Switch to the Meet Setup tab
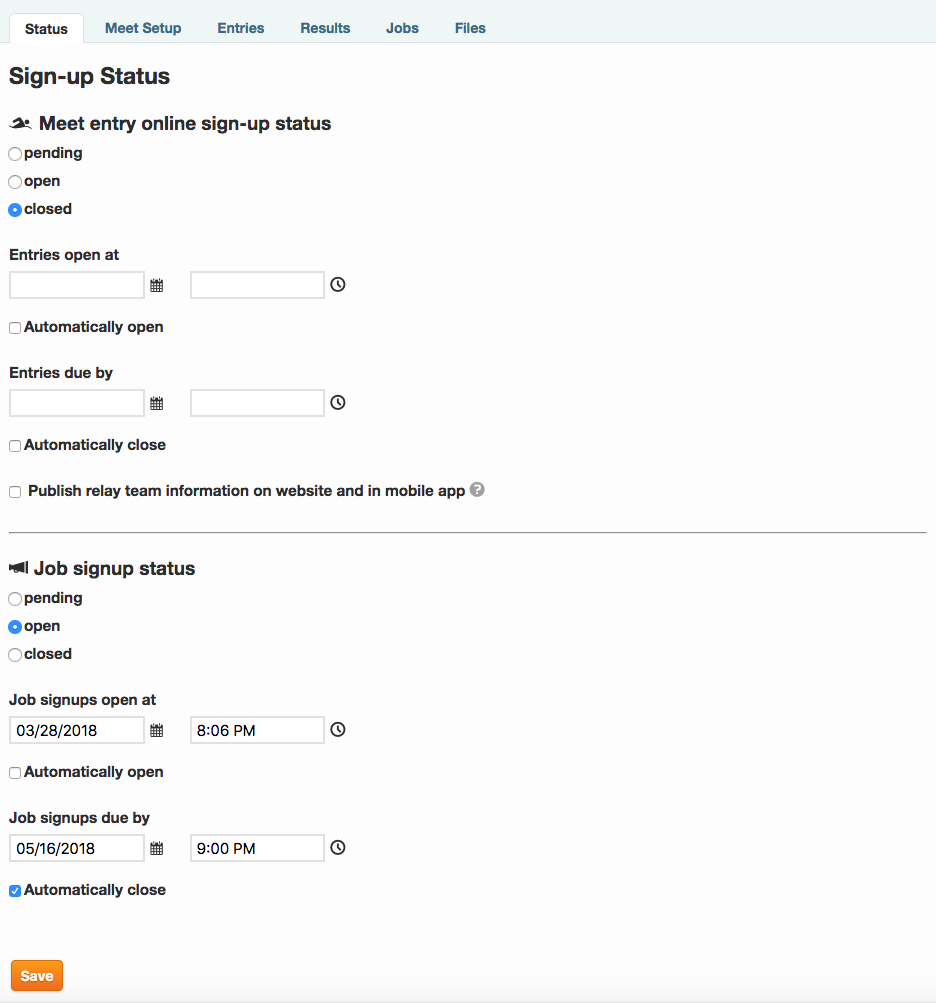The height and width of the screenshot is (1003, 936). coord(143,28)
